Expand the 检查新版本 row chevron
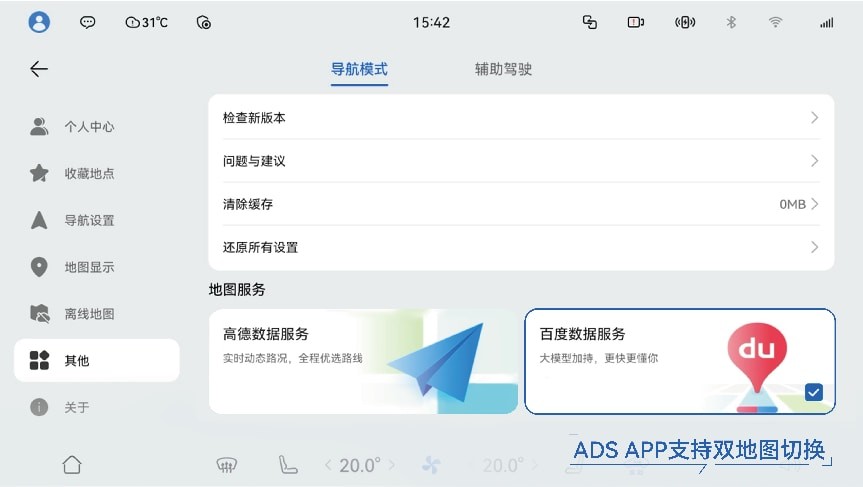The image size is (863, 487). [815, 118]
